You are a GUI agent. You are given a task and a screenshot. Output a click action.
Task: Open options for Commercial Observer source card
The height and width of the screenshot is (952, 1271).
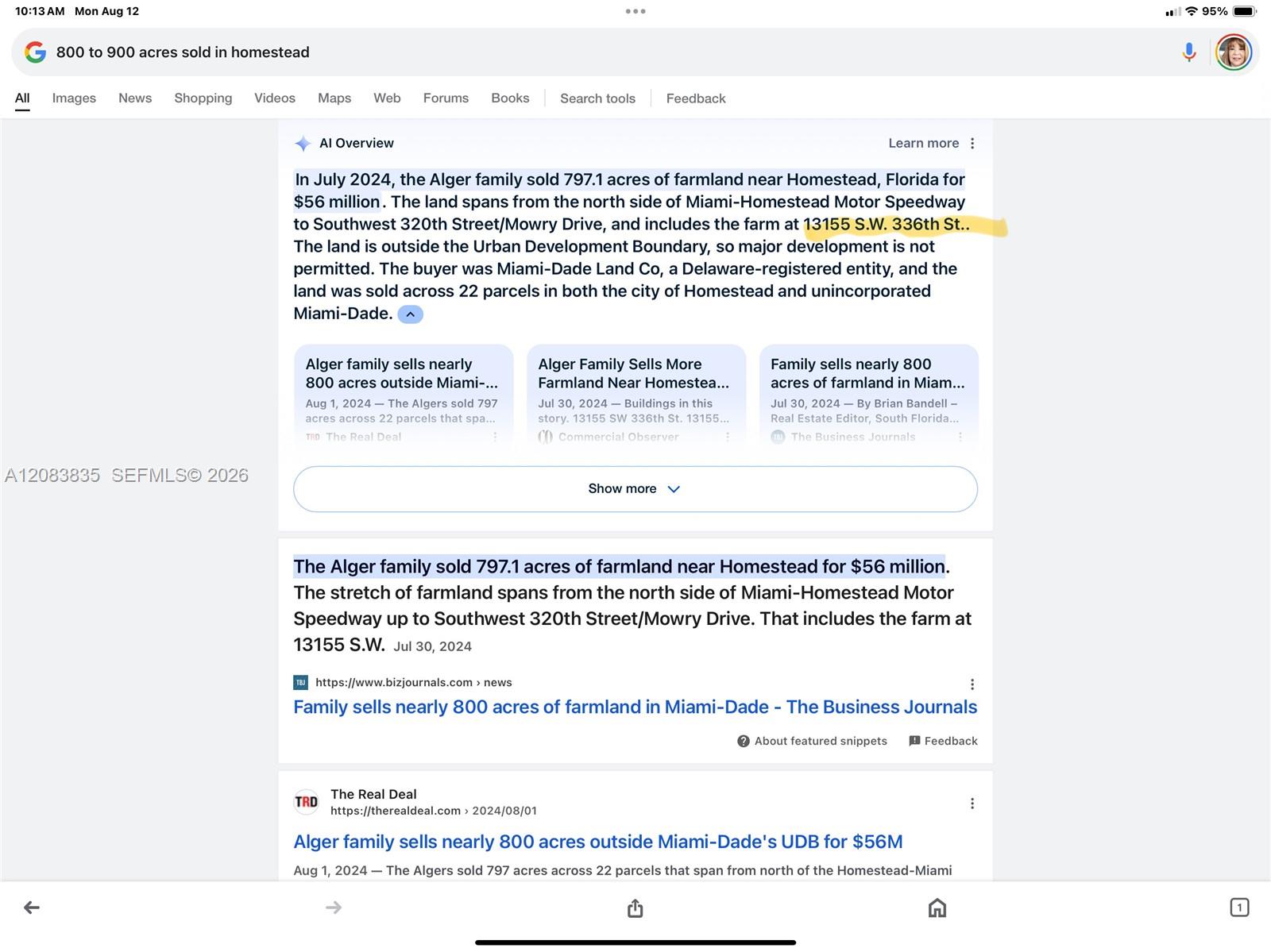point(728,437)
